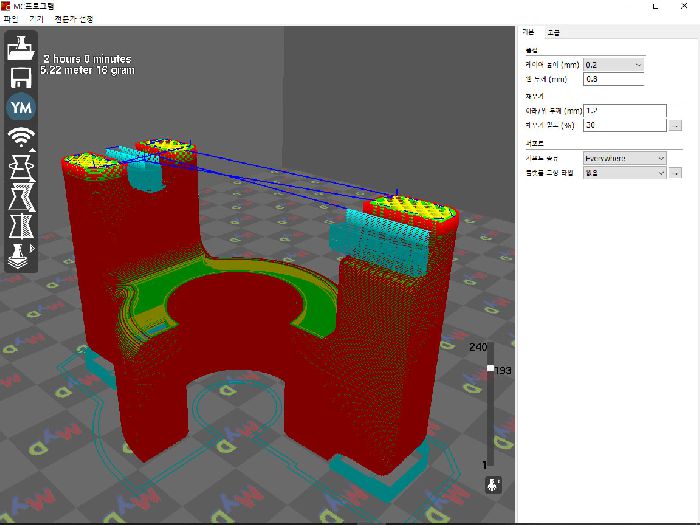Click the round YM share button
700x525 pixels.
(21, 107)
